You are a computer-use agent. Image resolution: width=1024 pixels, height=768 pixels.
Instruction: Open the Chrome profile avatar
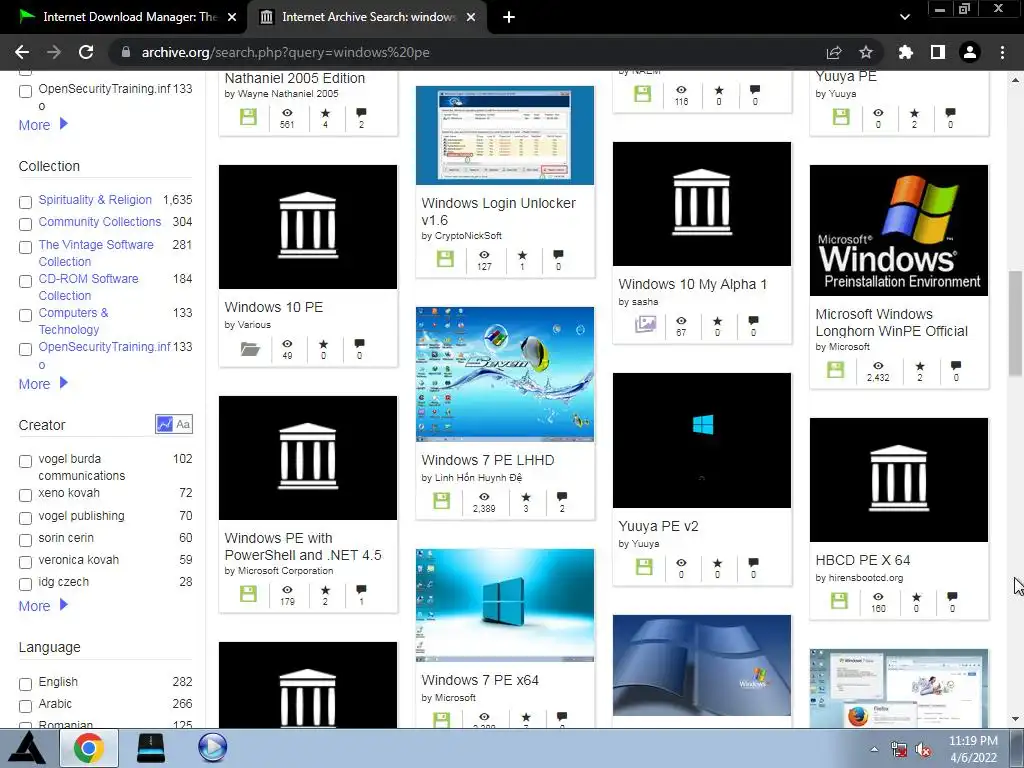[970, 52]
